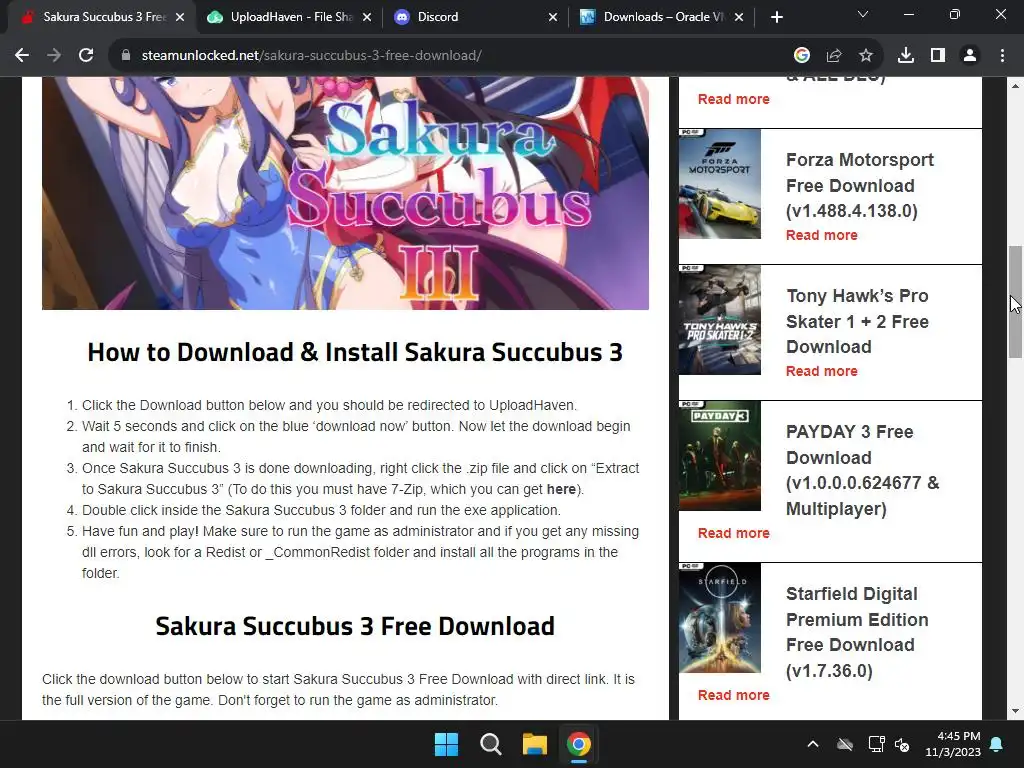Open the Google icon in address bar

pos(801,56)
